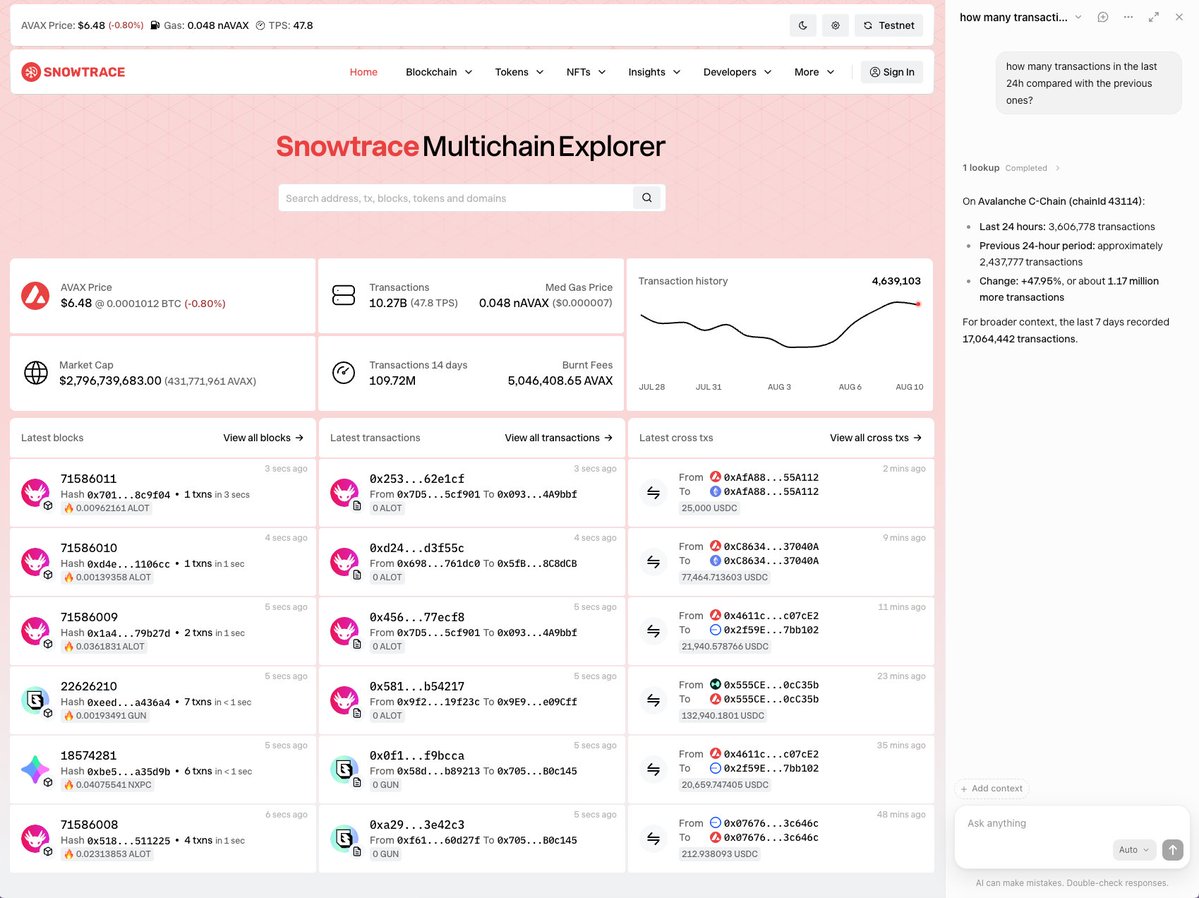Open block 71586009
This screenshot has height=898, width=1199.
(x=89, y=617)
